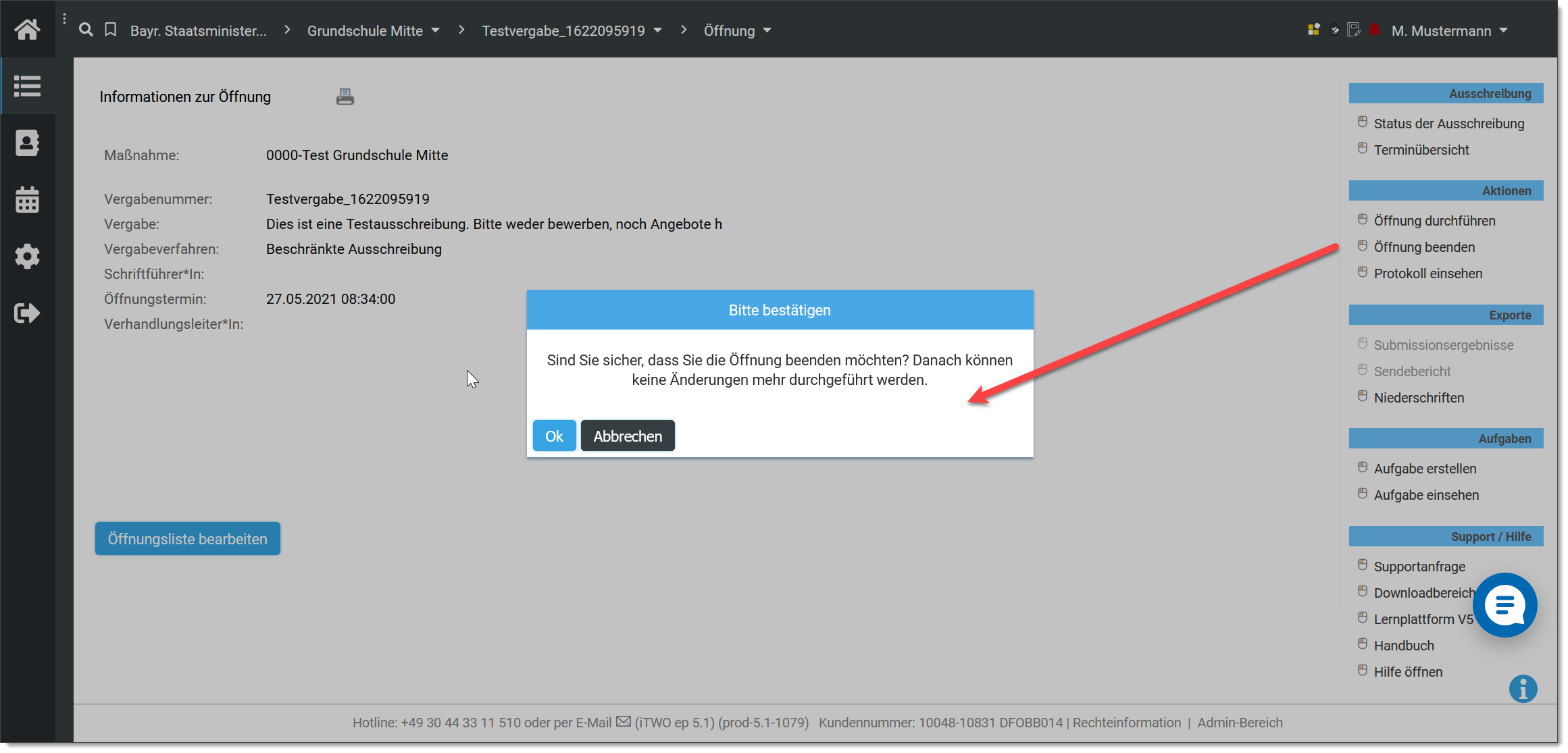Select Protokoll einsehen action
Image resolution: width=1568 pixels, height=753 pixels.
point(1428,274)
